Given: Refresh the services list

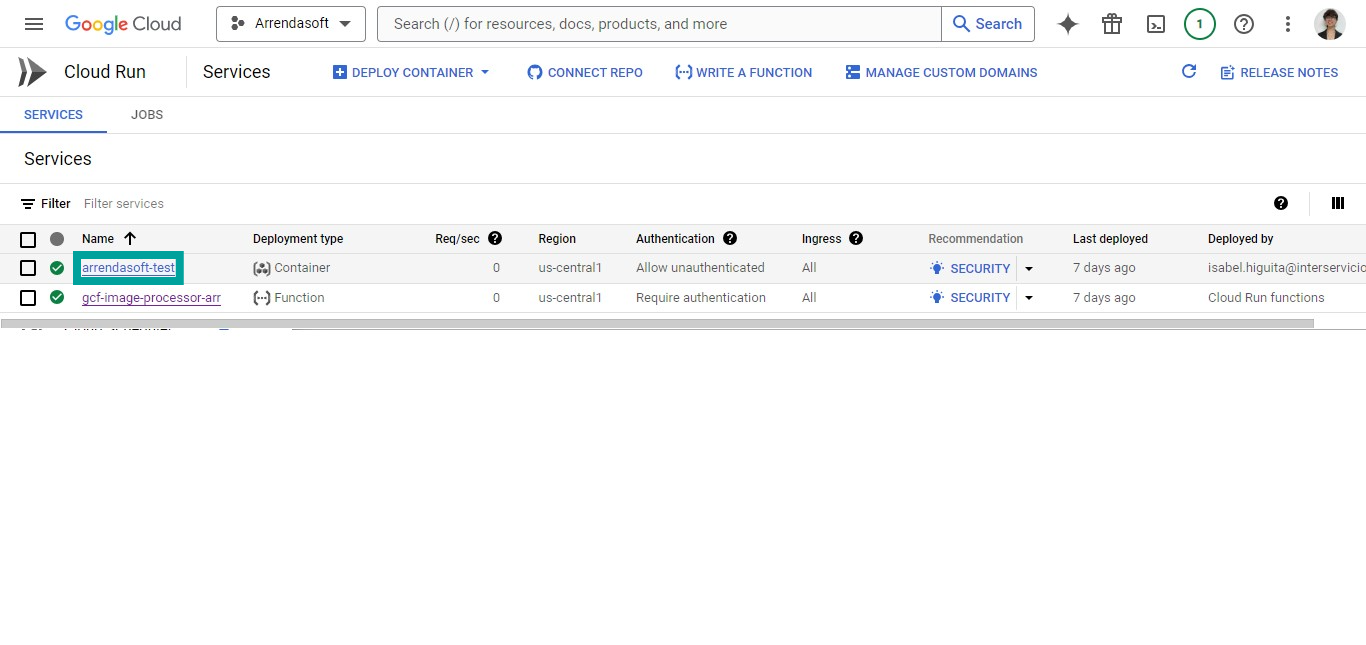Looking at the screenshot, I should pos(1189,71).
